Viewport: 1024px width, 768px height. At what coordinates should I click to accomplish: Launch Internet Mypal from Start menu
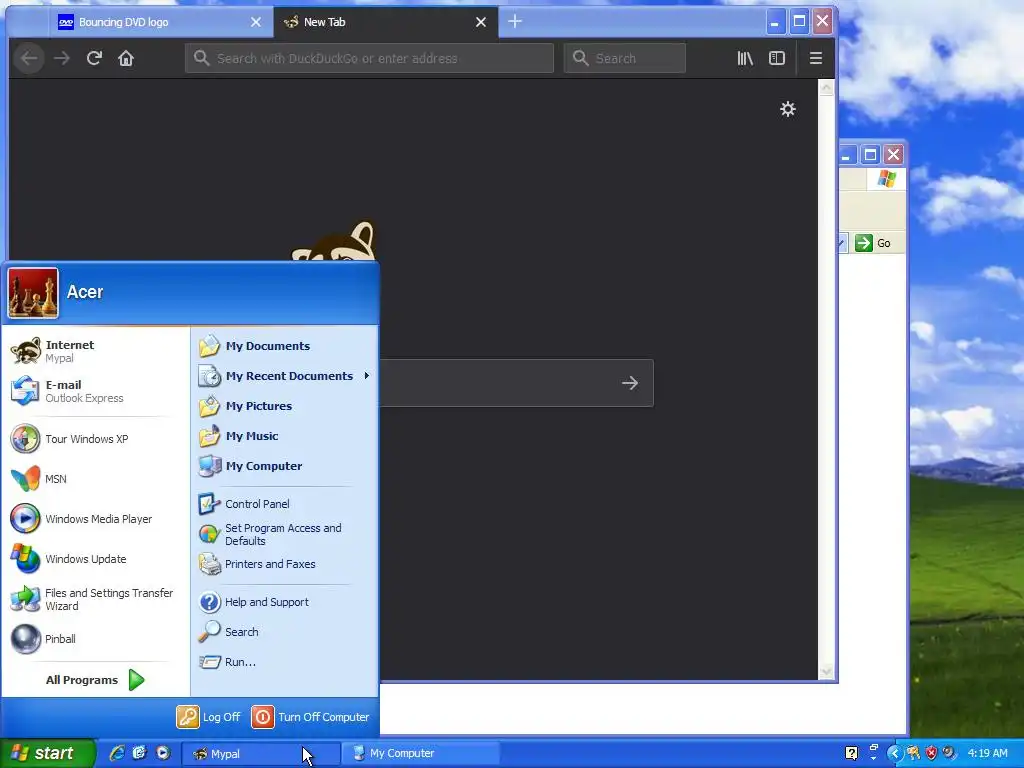pos(95,351)
